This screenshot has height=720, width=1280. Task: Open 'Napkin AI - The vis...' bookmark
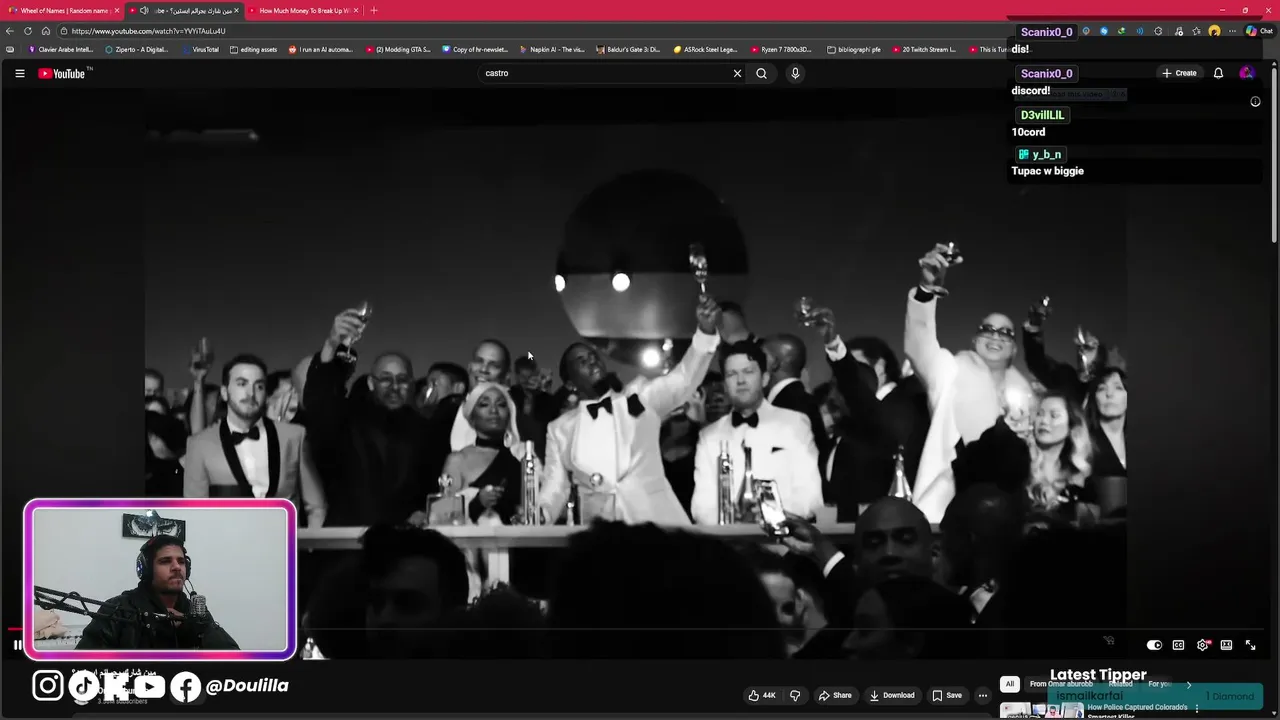coord(552,49)
